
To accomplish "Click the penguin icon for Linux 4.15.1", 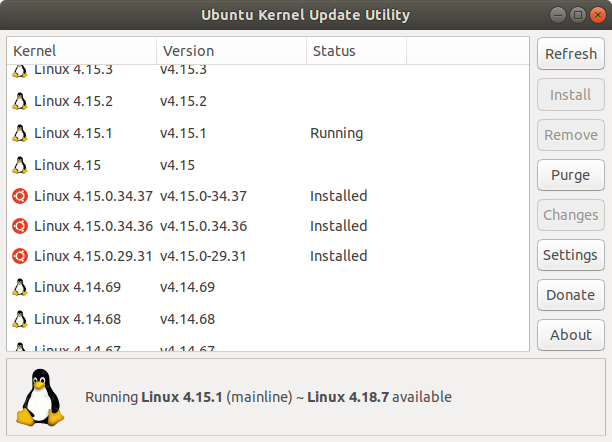I will 20,133.
